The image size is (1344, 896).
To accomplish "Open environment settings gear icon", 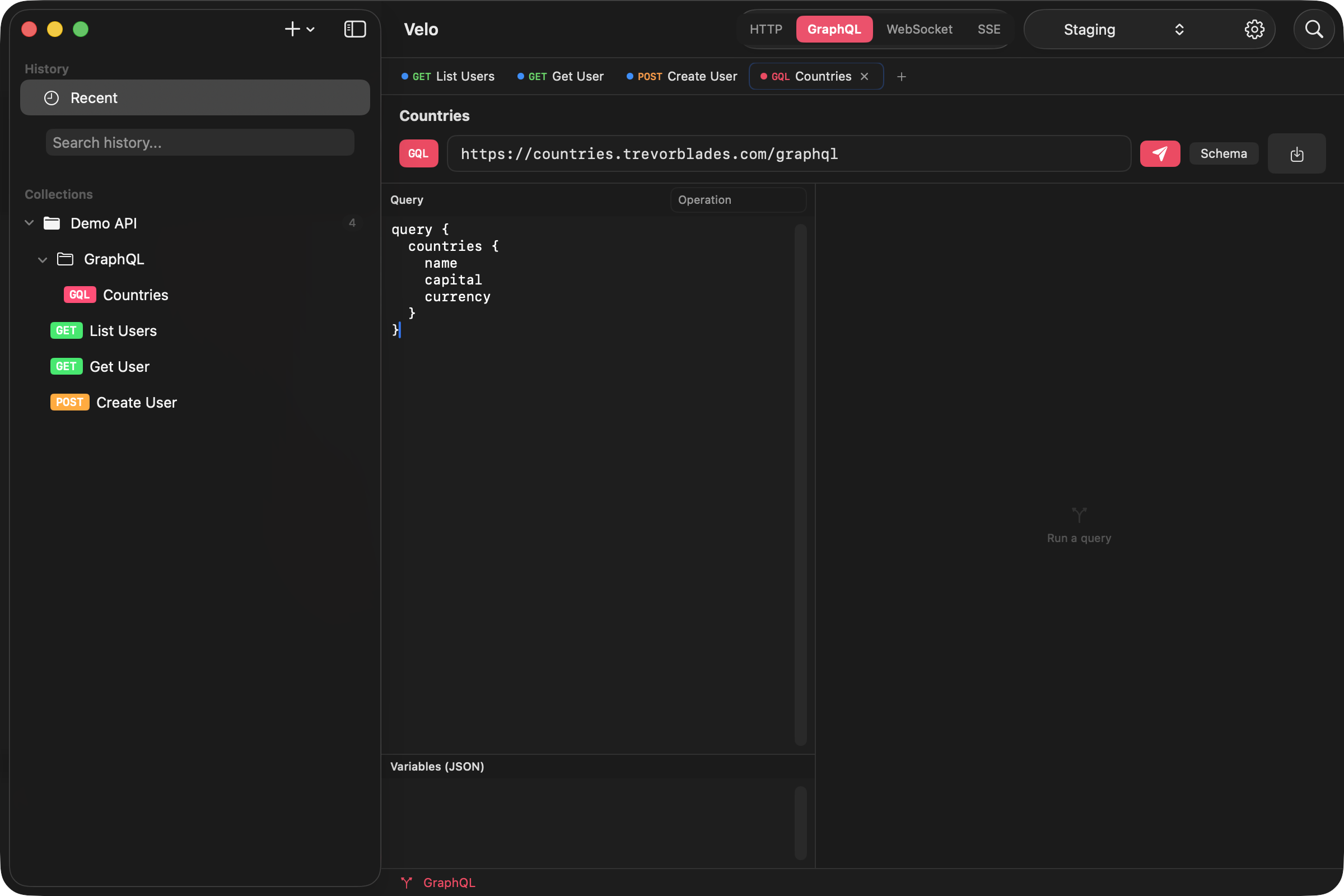I will click(x=1254, y=29).
